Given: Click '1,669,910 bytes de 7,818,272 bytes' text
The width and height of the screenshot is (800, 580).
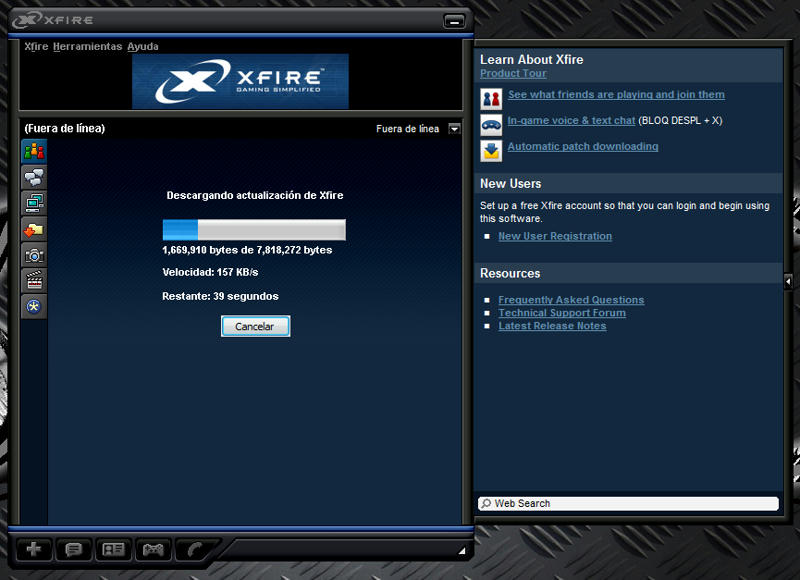Looking at the screenshot, I should 247,250.
